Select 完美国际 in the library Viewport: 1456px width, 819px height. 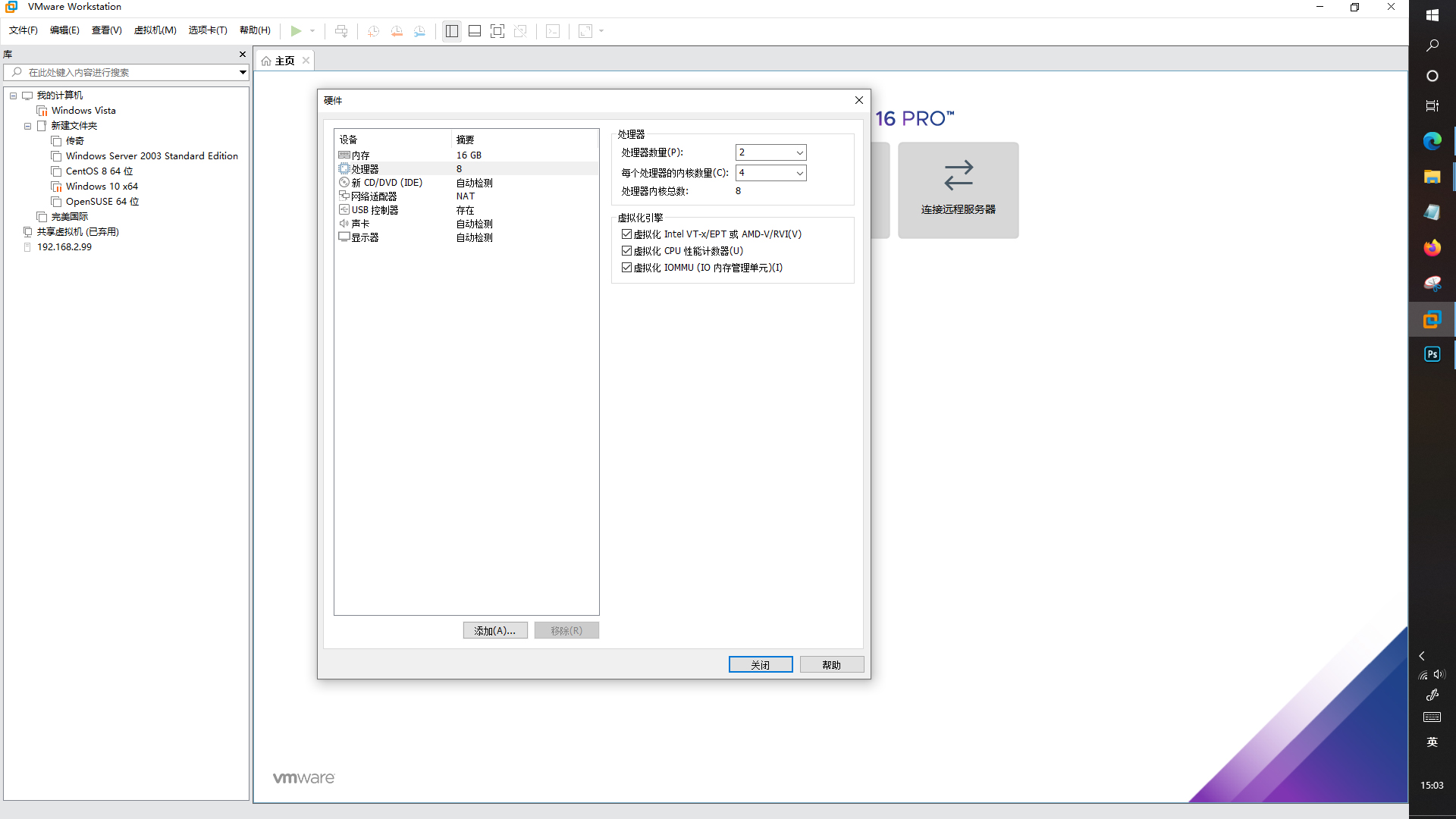click(x=69, y=217)
